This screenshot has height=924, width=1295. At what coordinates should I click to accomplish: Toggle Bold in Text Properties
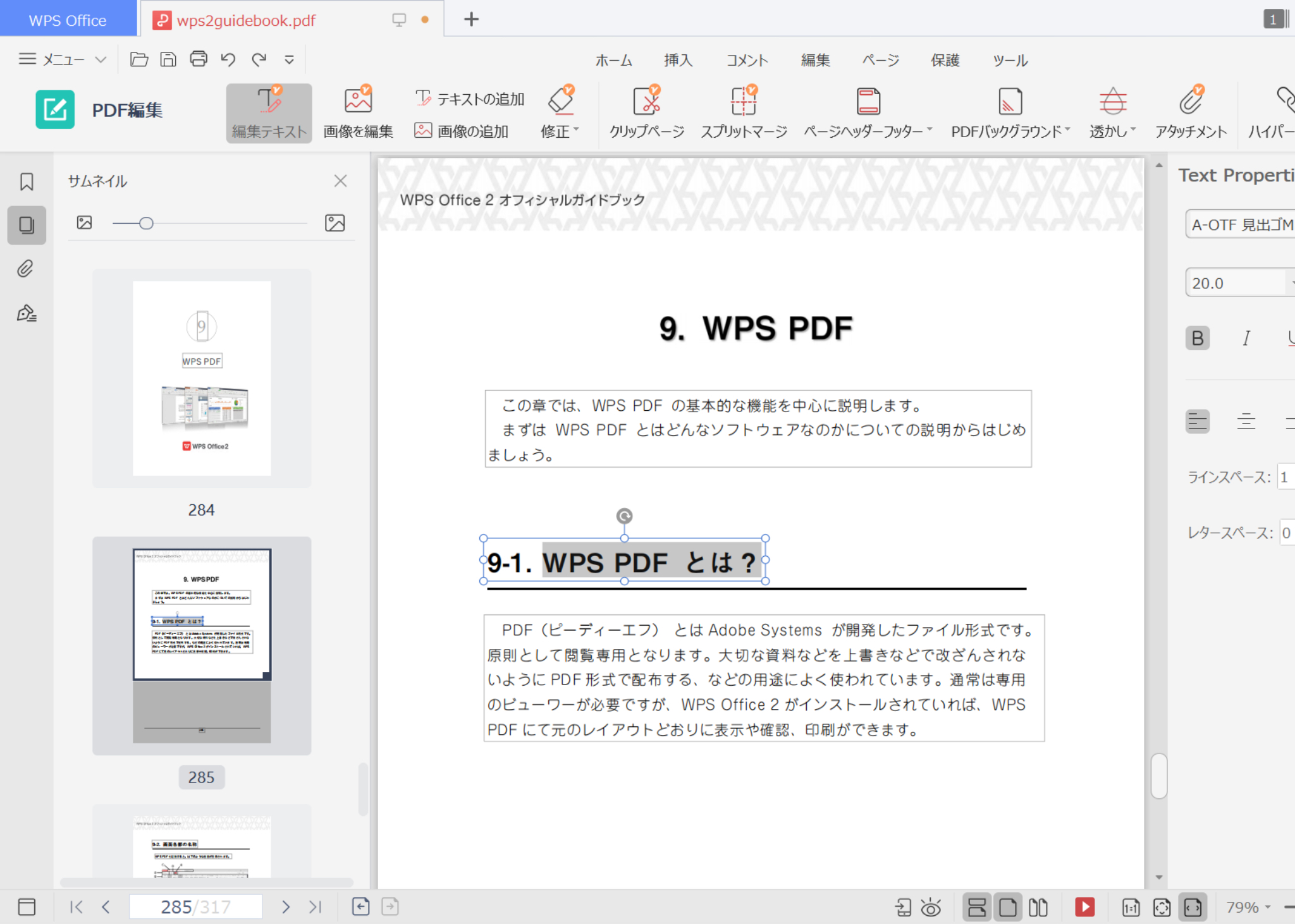(x=1198, y=338)
